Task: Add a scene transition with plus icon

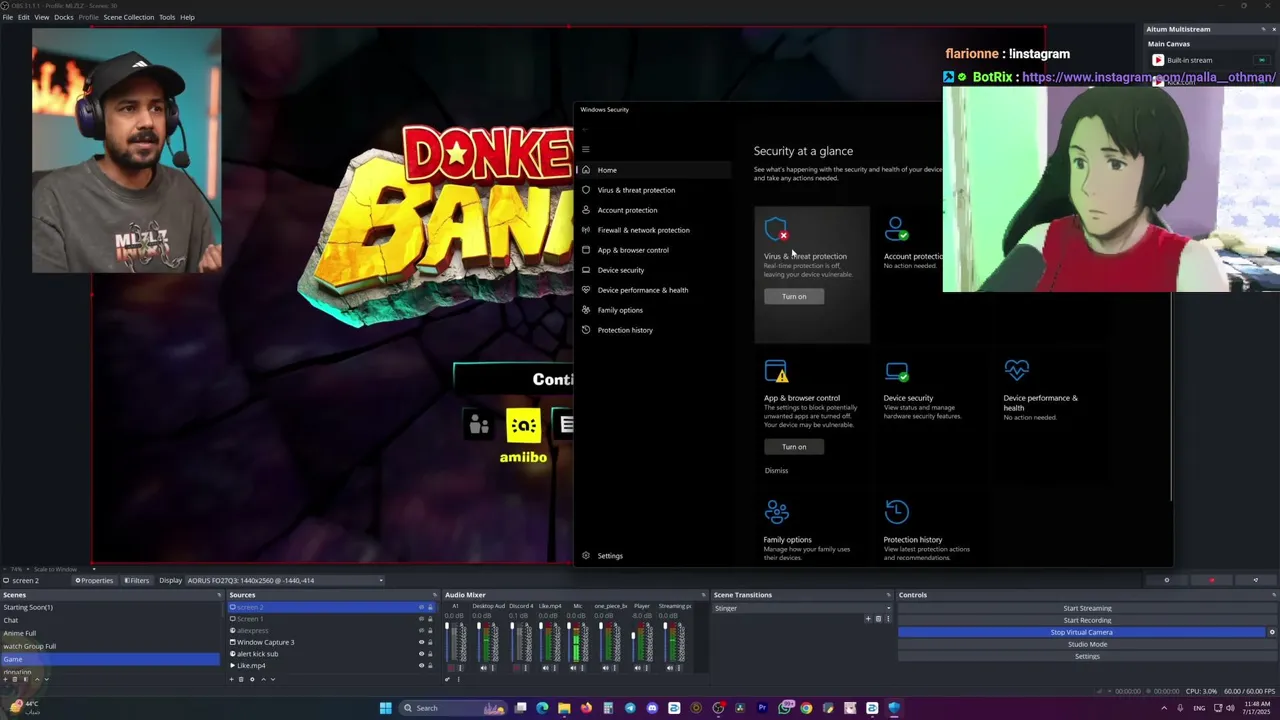Action: click(x=868, y=619)
